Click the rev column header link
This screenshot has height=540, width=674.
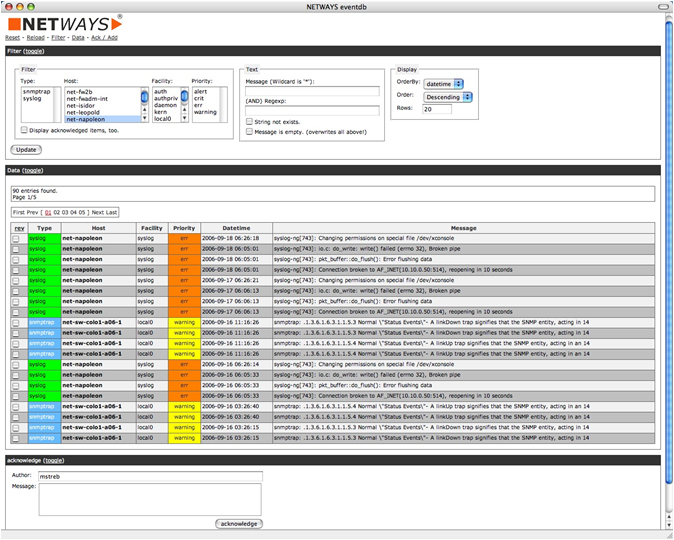(18, 228)
